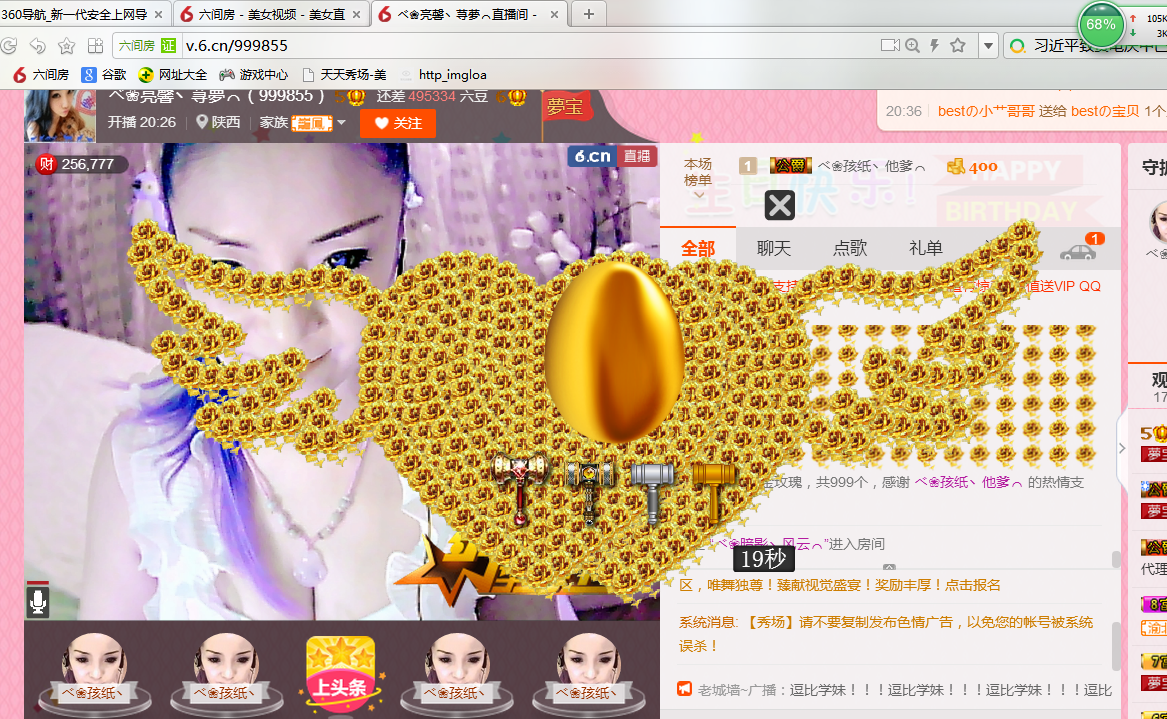Select the 全部 chat tab
Screen dimensions: 1167x719
(697, 249)
